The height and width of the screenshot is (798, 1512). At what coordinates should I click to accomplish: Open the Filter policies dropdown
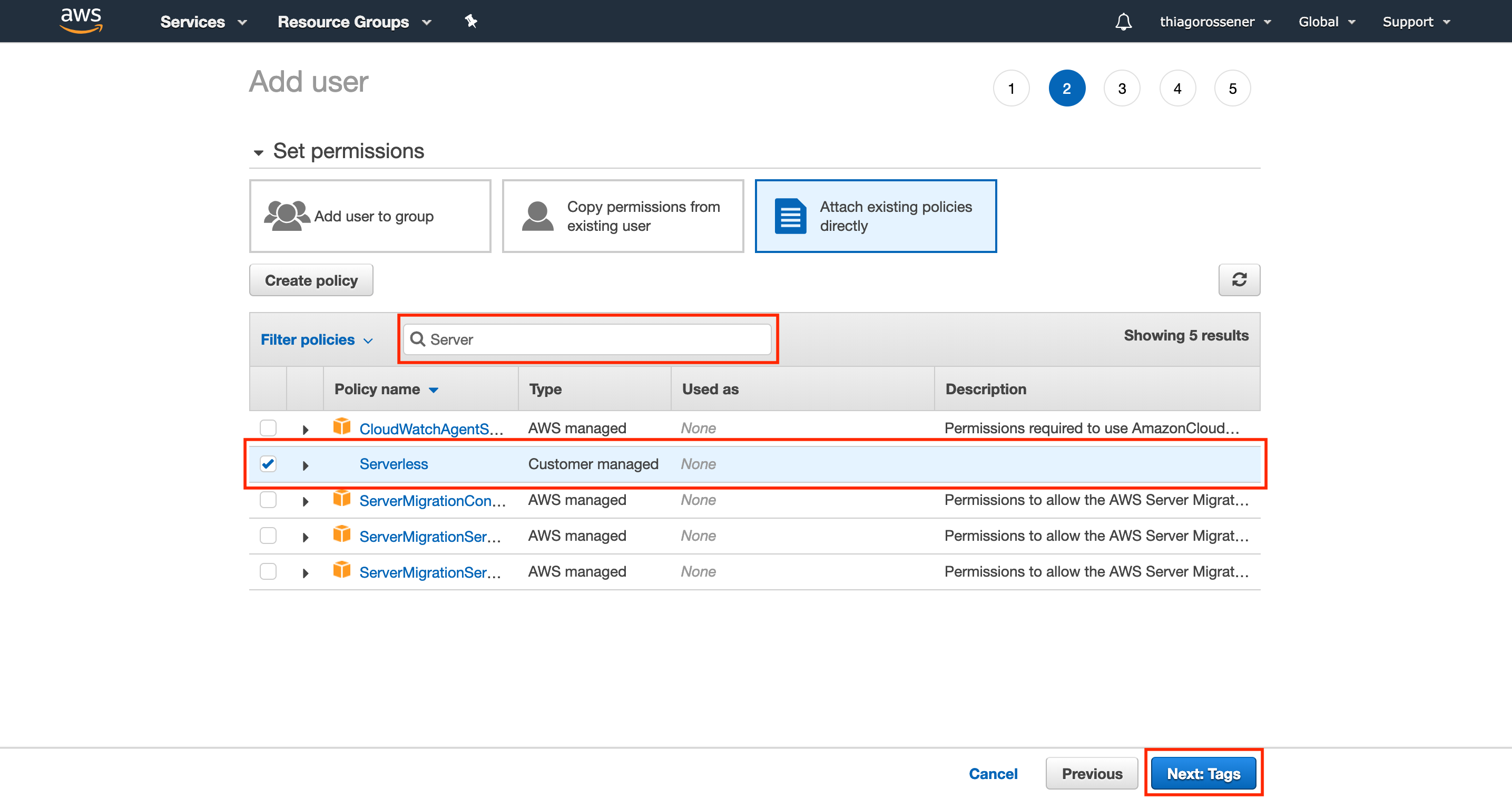(x=317, y=339)
